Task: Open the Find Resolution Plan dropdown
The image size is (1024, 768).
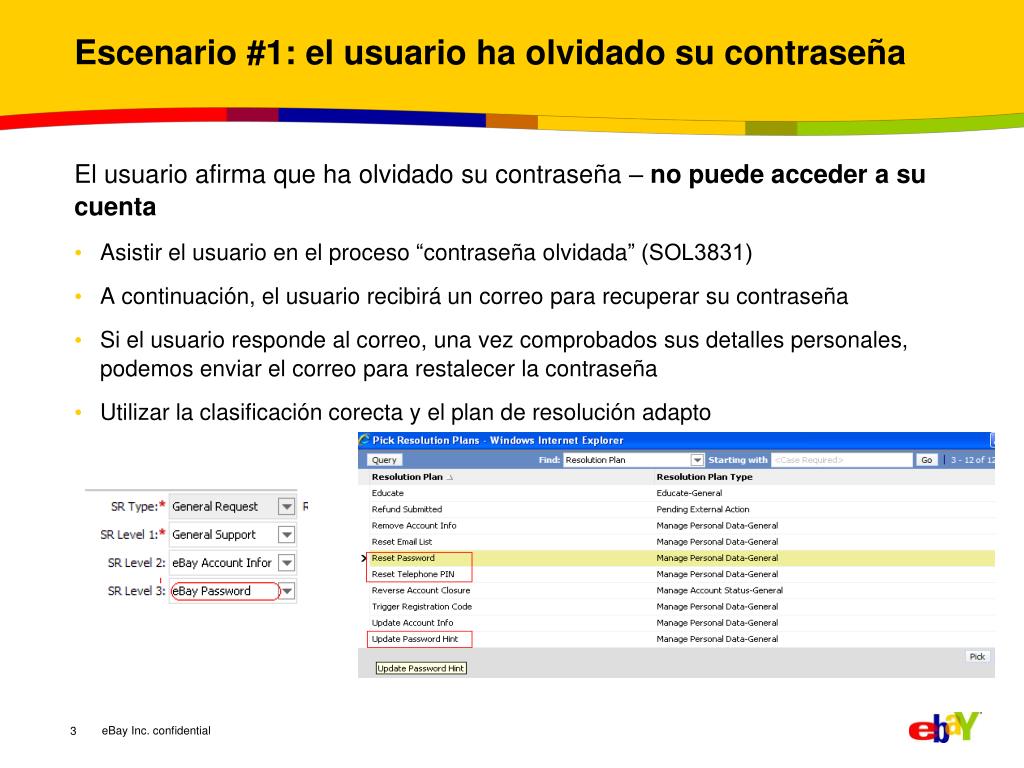Action: (697, 460)
